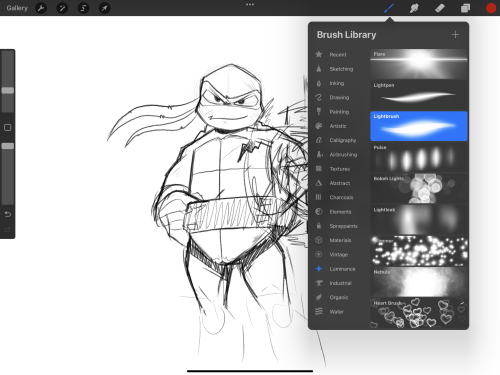Pick the Bokeh Lights brush
The height and width of the screenshot is (375, 500).
pyautogui.click(x=419, y=188)
